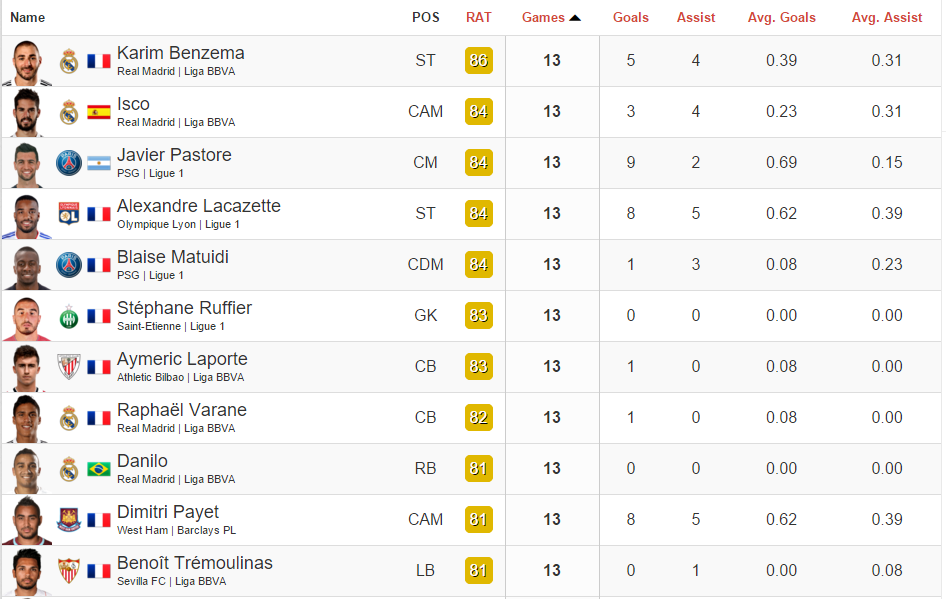Sort by Avg. Assist column header
The image size is (946, 599).
tap(886, 17)
